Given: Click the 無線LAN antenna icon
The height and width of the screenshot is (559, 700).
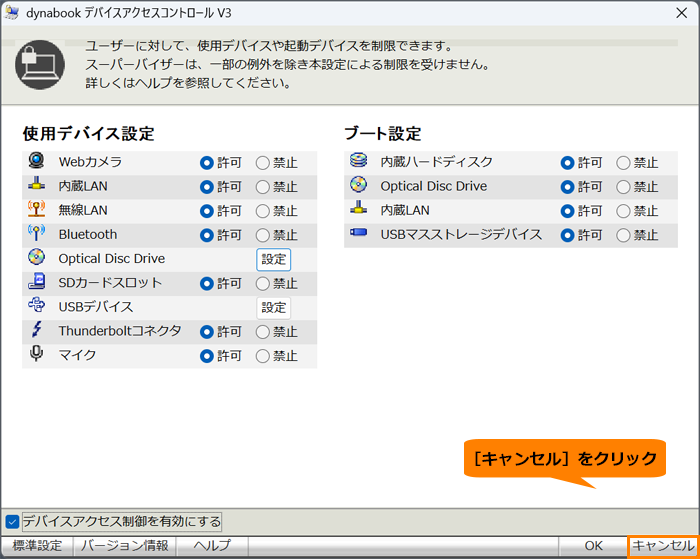Looking at the screenshot, I should point(36,209).
